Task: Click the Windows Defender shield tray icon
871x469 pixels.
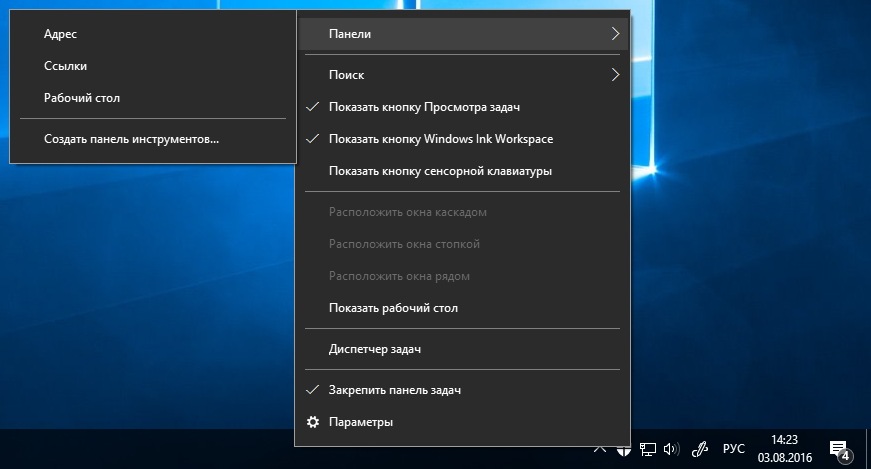Action: point(624,450)
